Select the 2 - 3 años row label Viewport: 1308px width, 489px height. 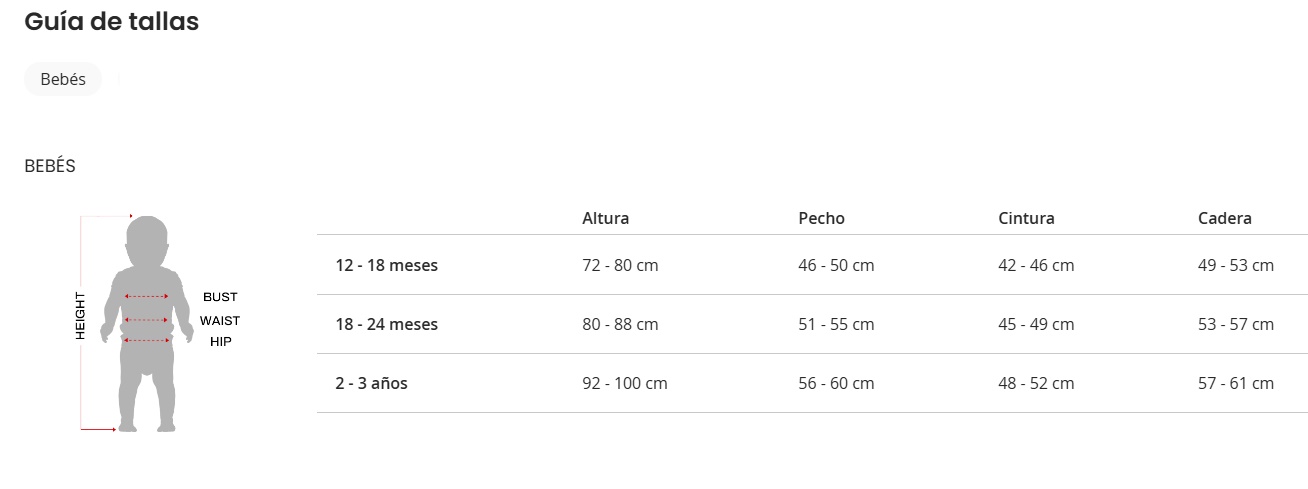371,383
